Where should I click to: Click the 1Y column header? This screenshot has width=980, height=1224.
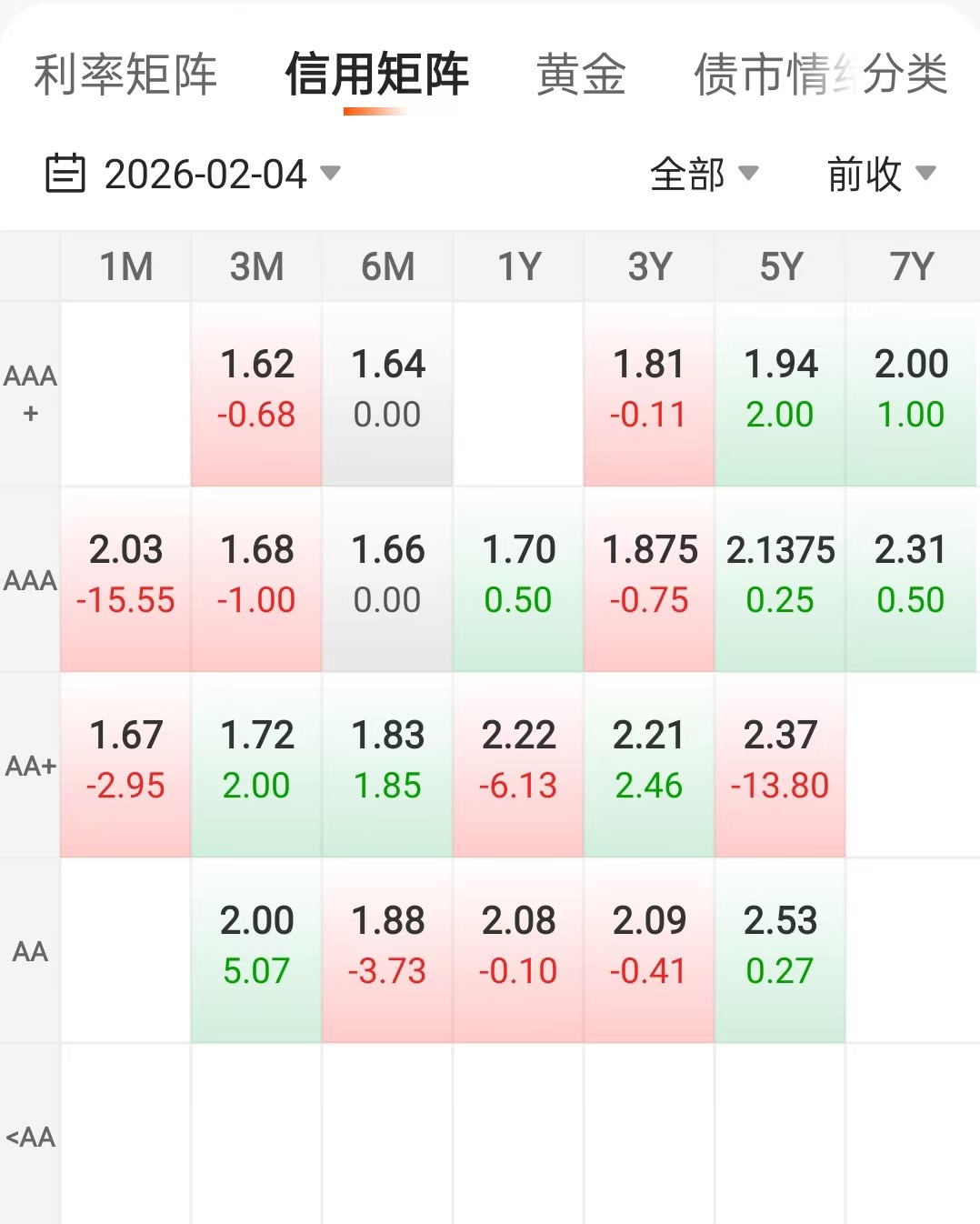518,266
